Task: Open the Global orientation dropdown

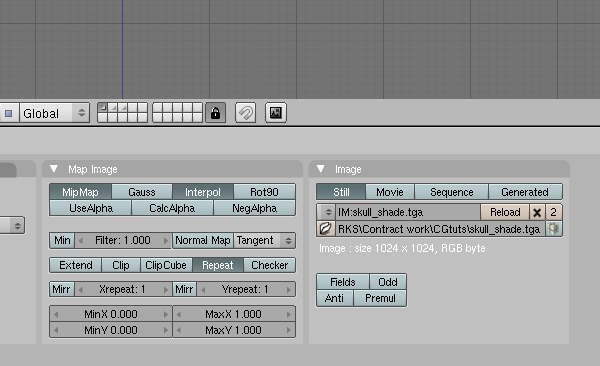Action: click(54, 113)
